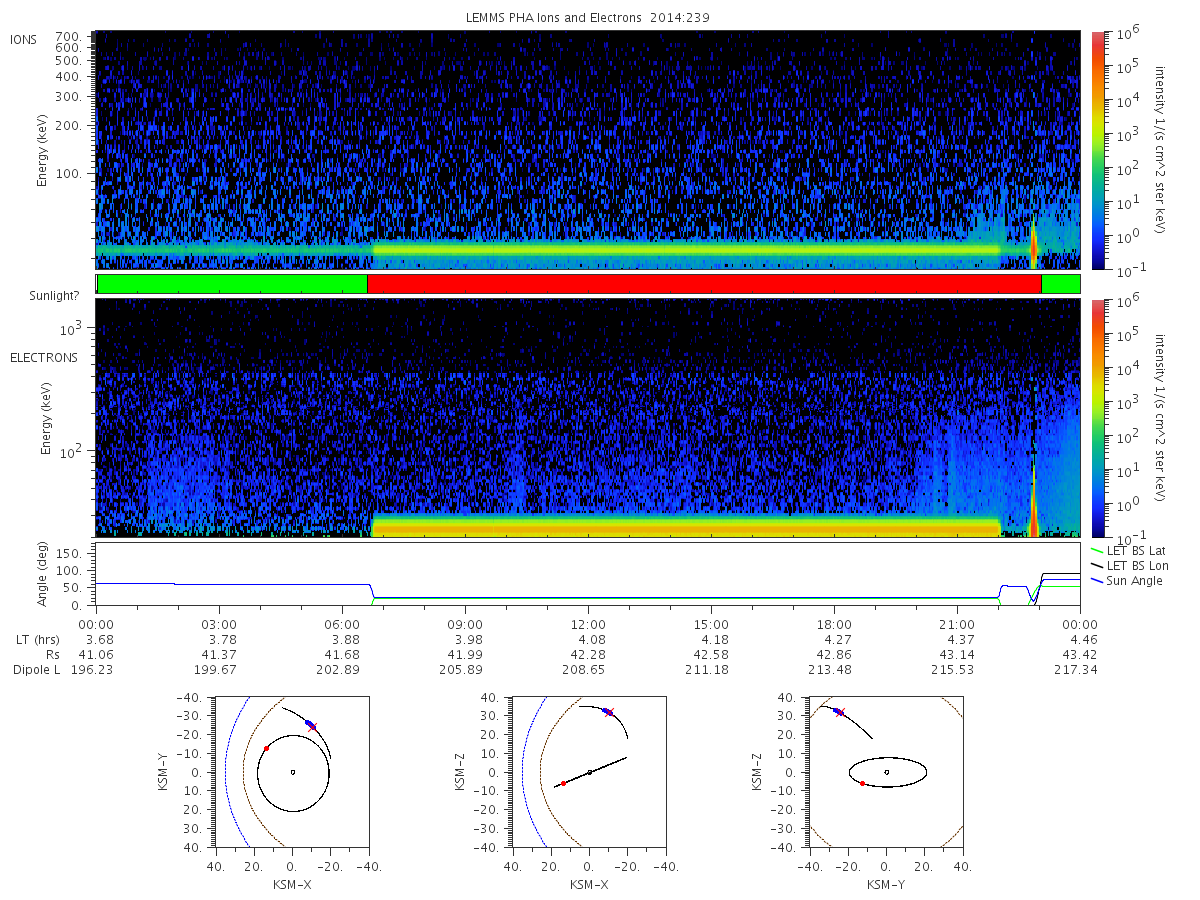Image resolution: width=1200 pixels, height=900 pixels.
Task: Select the Rs value 42.28
Action: click(x=588, y=655)
